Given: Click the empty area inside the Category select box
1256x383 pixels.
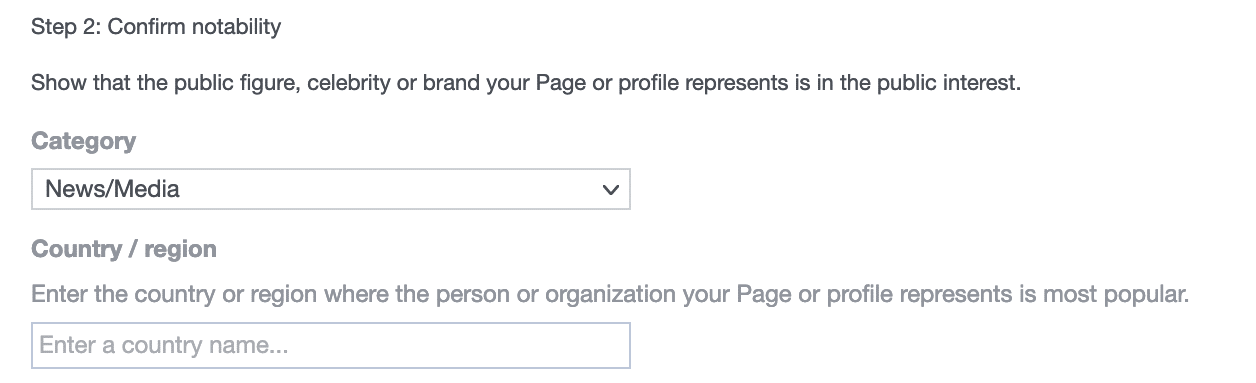Looking at the screenshot, I should (x=390, y=188).
